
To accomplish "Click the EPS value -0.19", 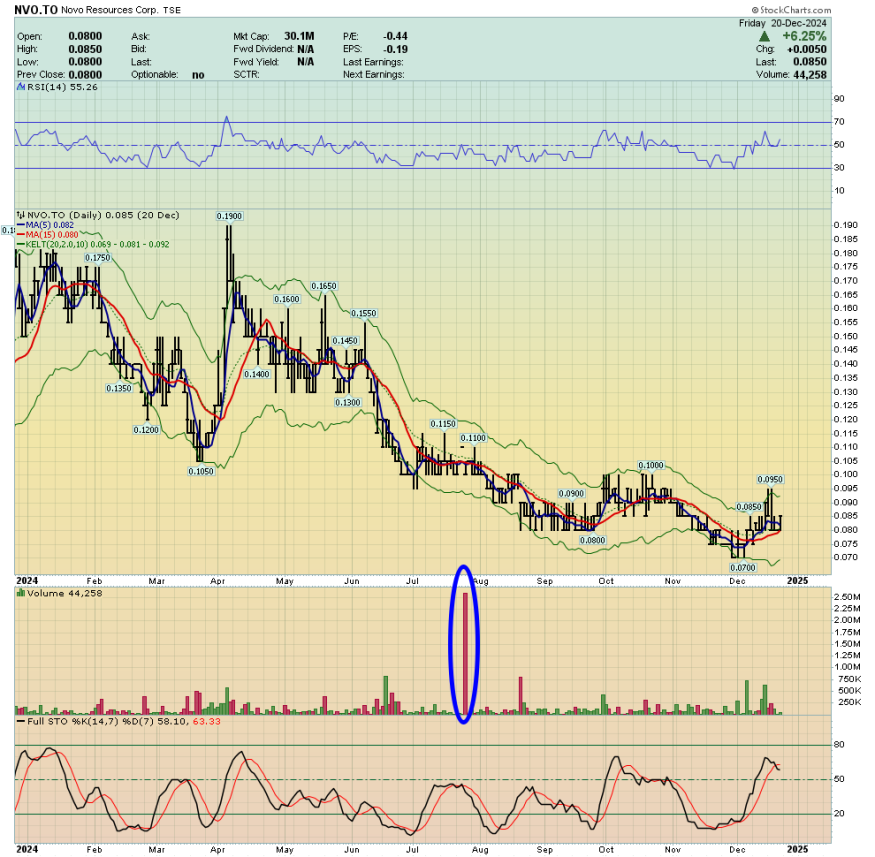I will click(395, 49).
